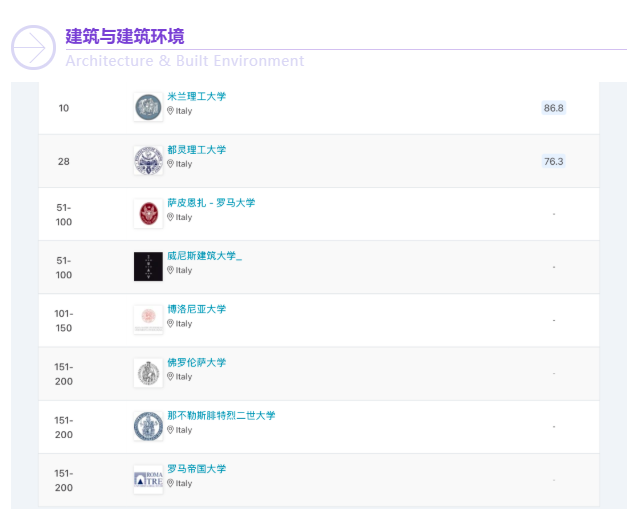Viewport: 640px width, 522px height.
Task: Click the rank number 10
Action: click(64, 108)
